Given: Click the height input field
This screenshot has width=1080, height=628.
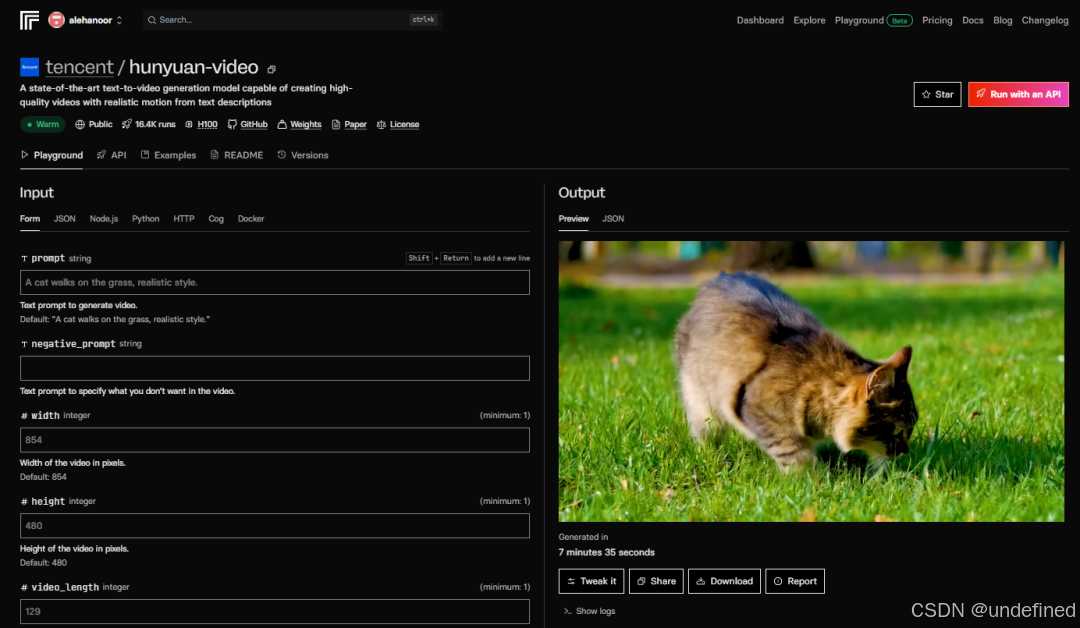Looking at the screenshot, I should click(275, 526).
